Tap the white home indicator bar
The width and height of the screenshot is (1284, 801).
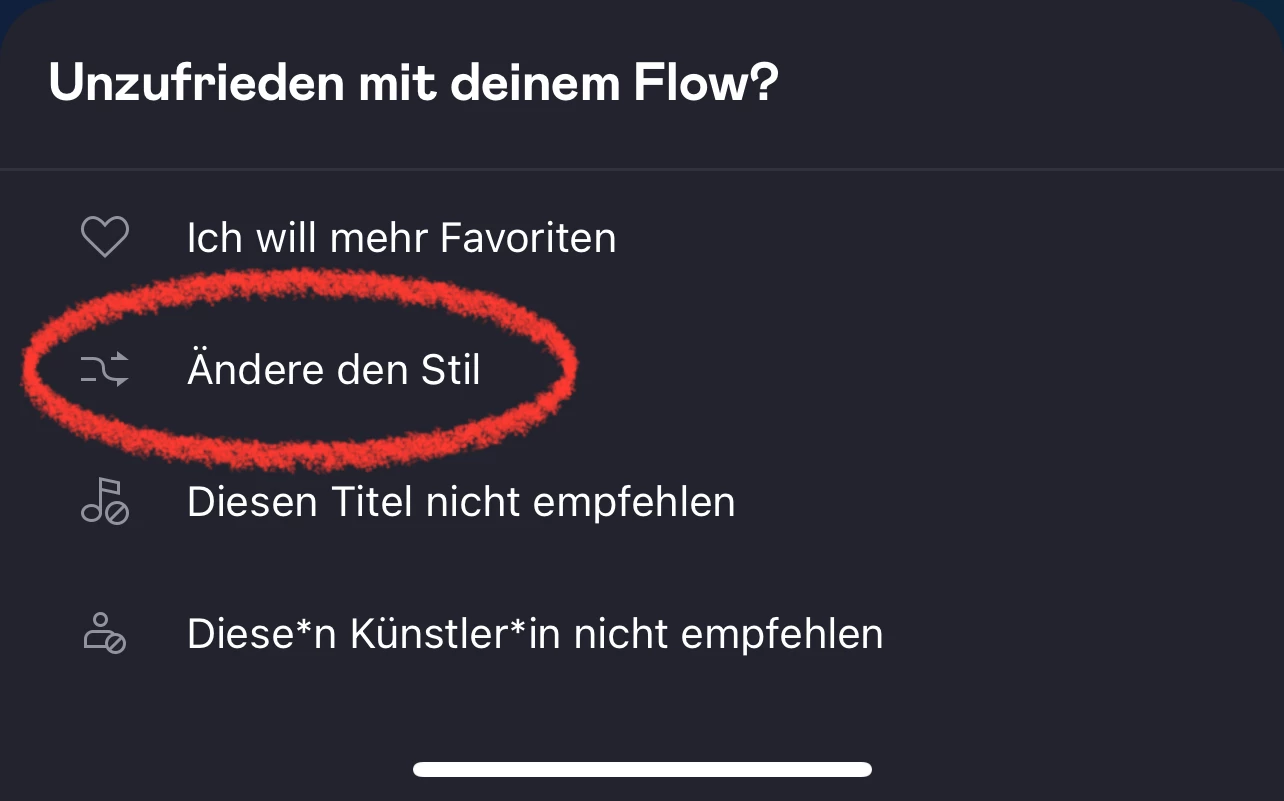[x=642, y=769]
